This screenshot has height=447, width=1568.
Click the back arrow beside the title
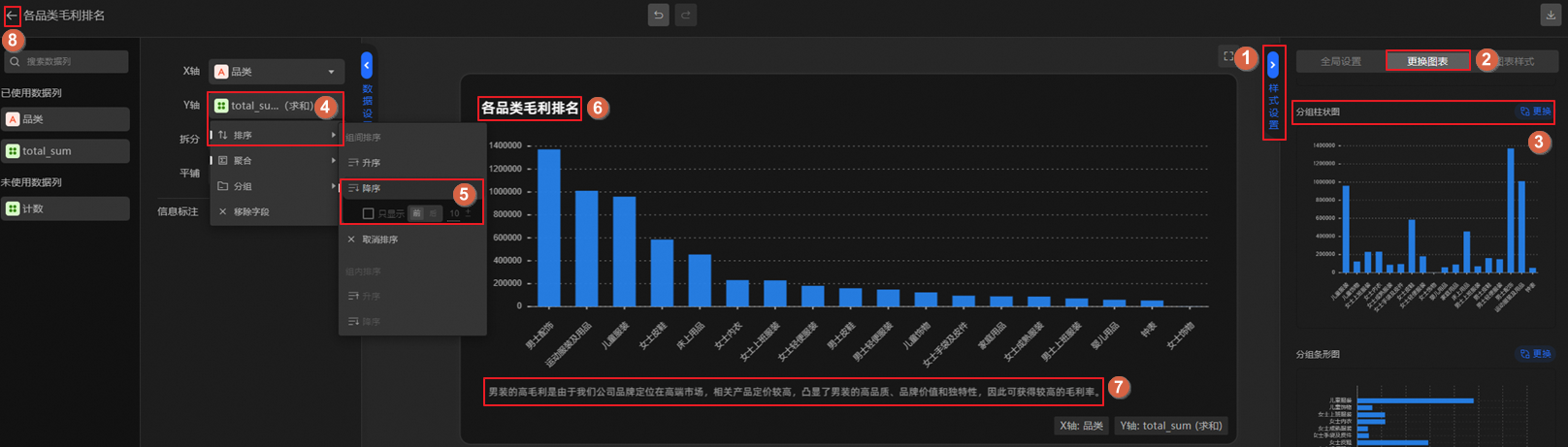pos(12,16)
